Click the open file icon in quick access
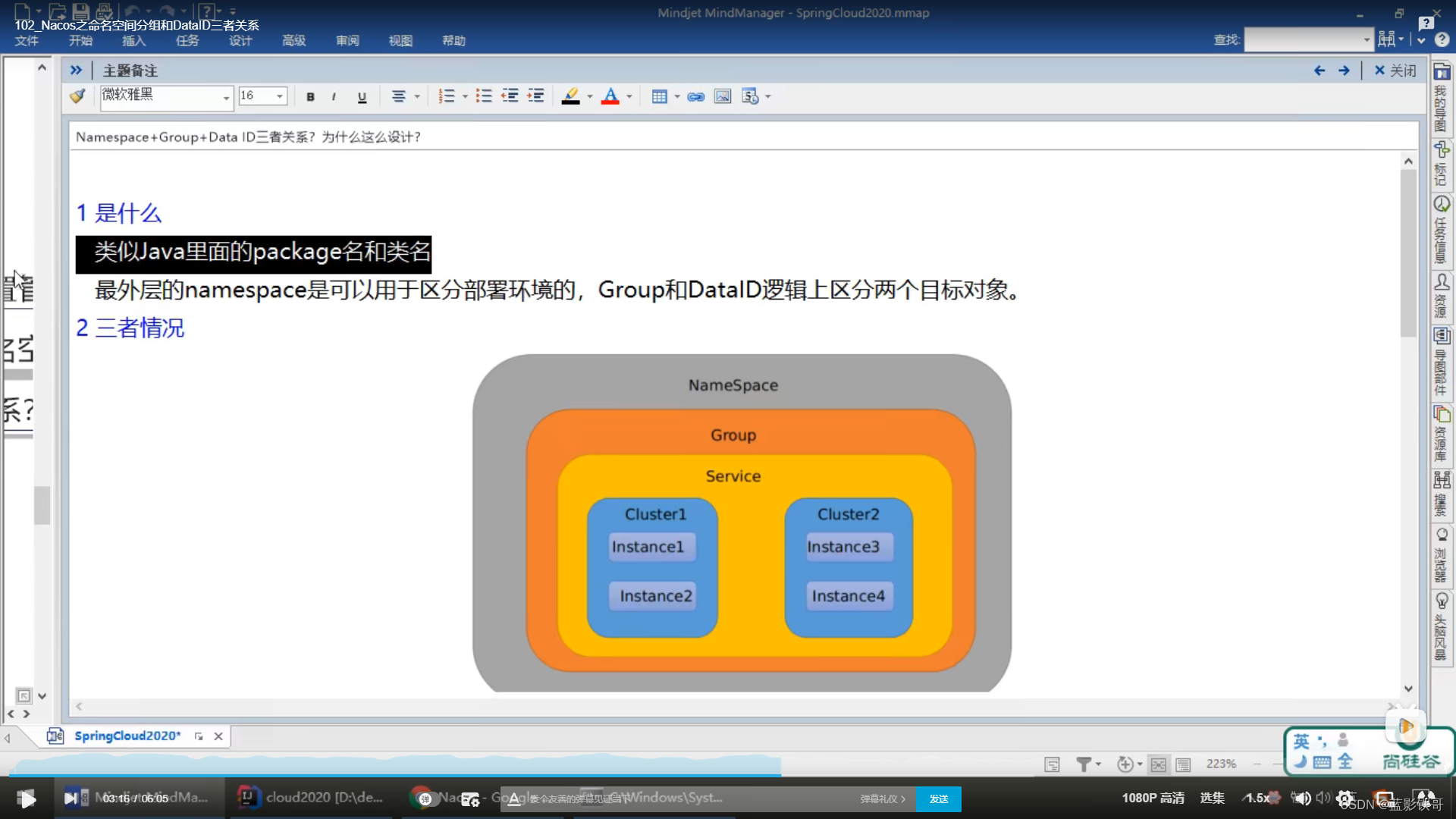The height and width of the screenshot is (819, 1456). [57, 11]
